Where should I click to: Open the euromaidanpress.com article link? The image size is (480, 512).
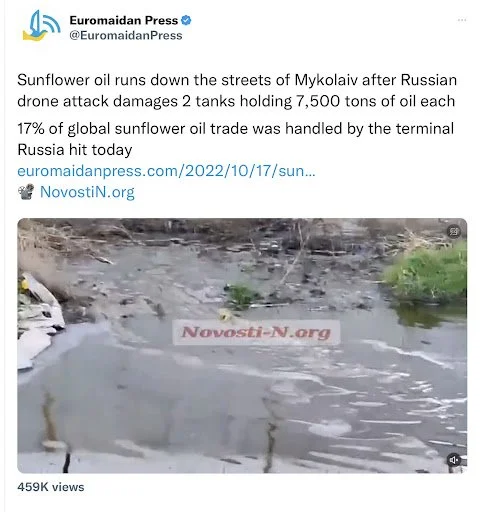click(x=166, y=171)
